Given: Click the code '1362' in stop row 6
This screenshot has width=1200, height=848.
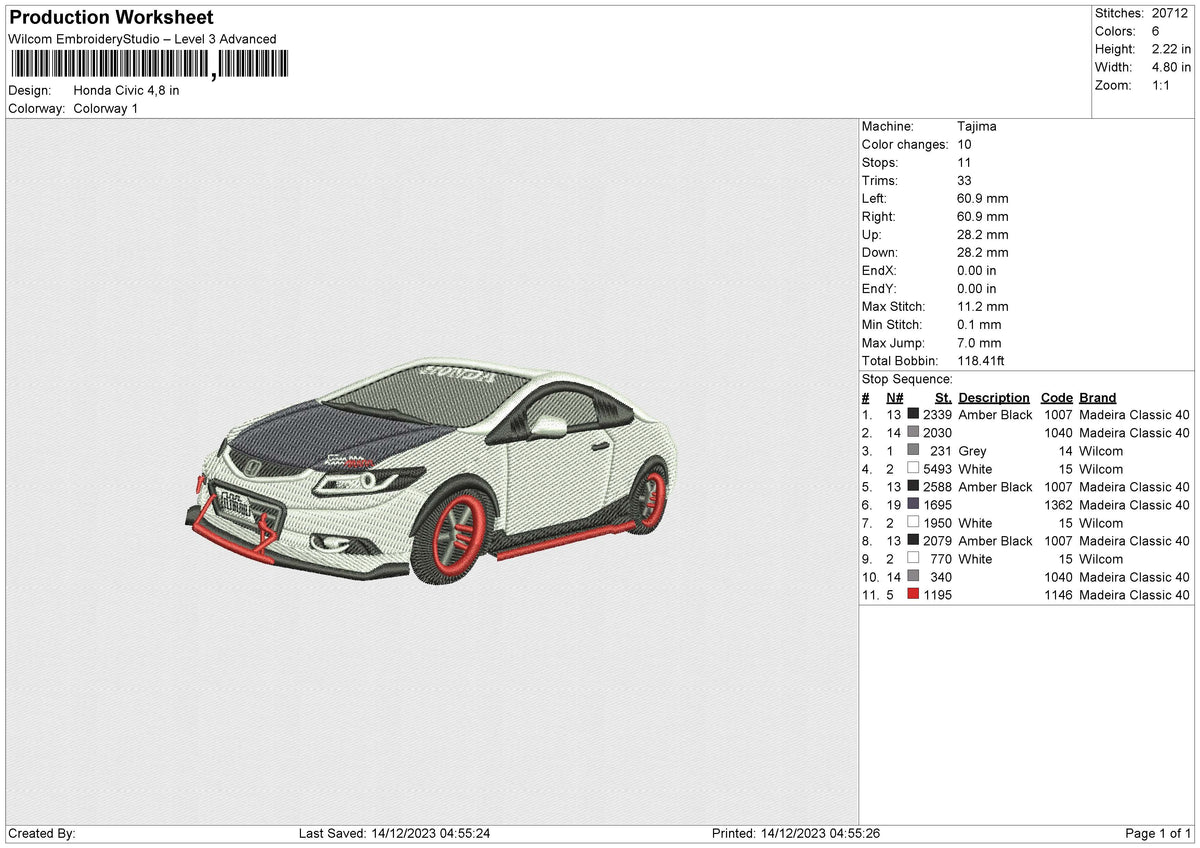Looking at the screenshot, I should (1058, 504).
